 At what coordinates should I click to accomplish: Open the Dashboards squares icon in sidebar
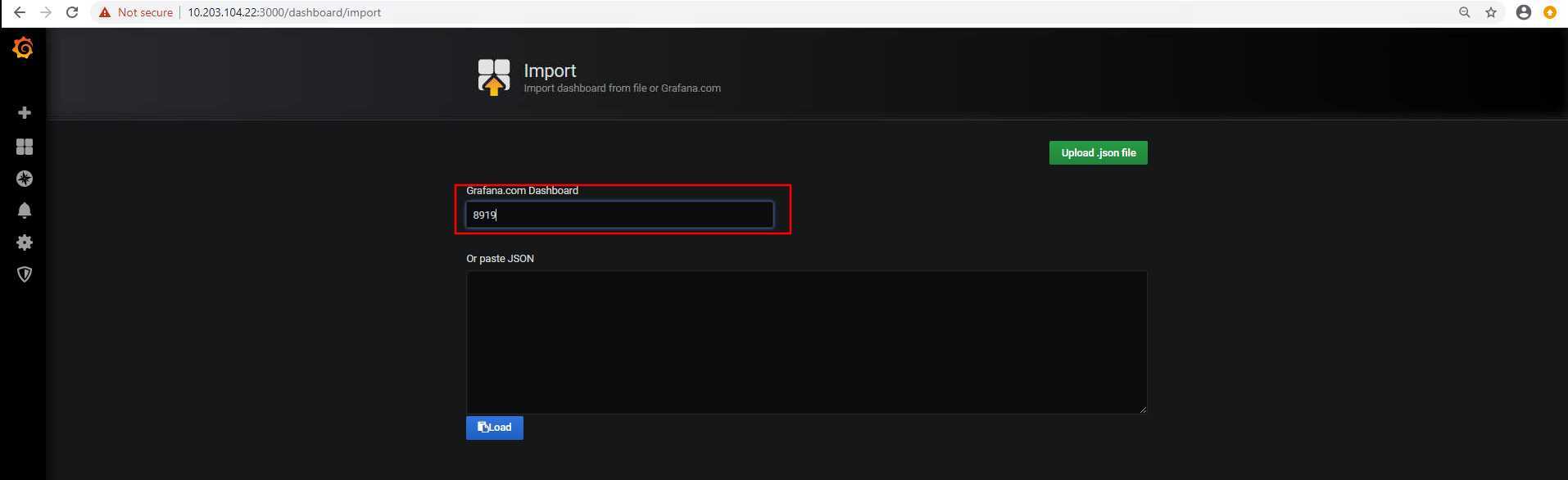[x=25, y=147]
